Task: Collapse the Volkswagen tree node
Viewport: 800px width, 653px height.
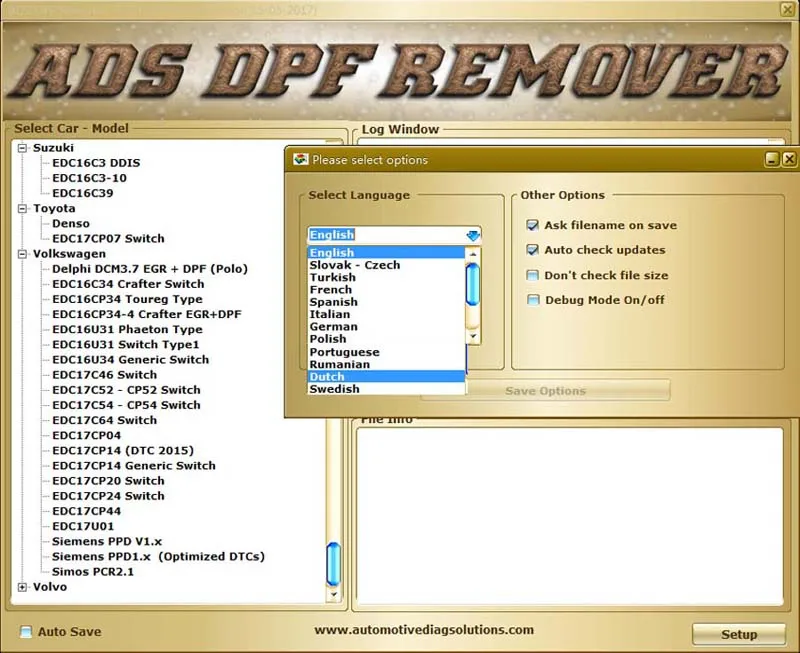Action: [22, 254]
